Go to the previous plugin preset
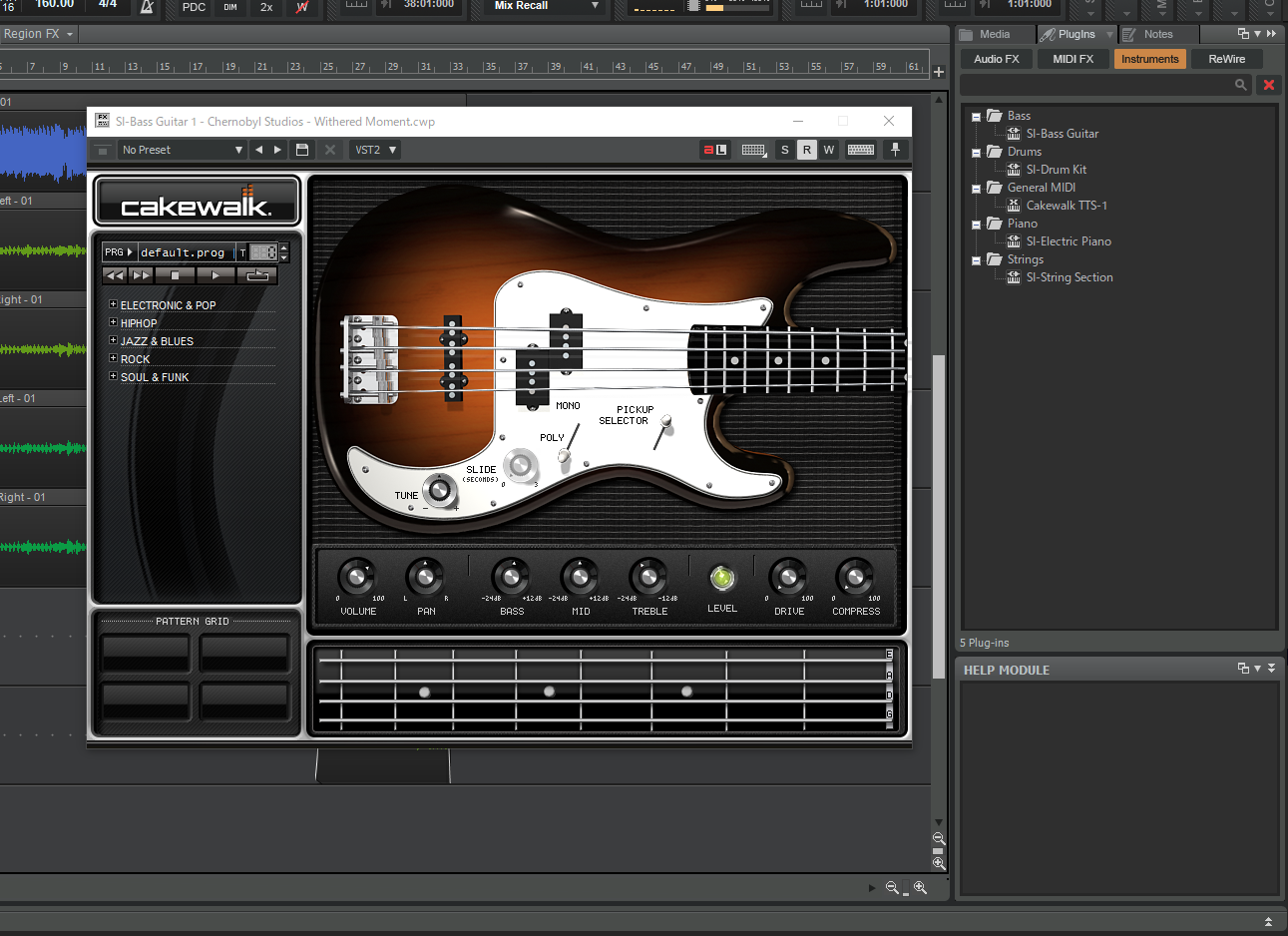This screenshot has height=936, width=1288. [259, 150]
